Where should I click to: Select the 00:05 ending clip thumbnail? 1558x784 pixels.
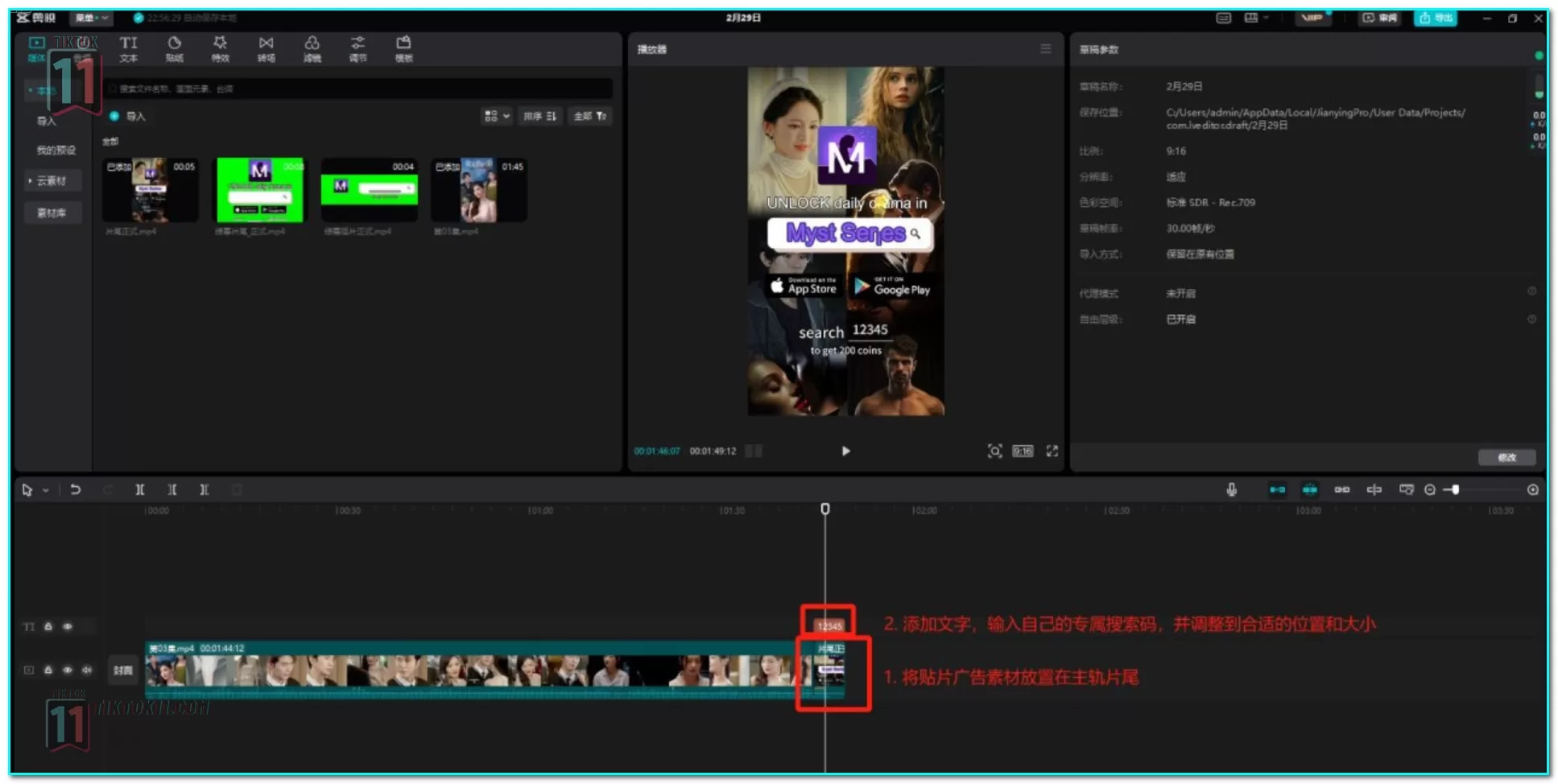click(x=151, y=190)
